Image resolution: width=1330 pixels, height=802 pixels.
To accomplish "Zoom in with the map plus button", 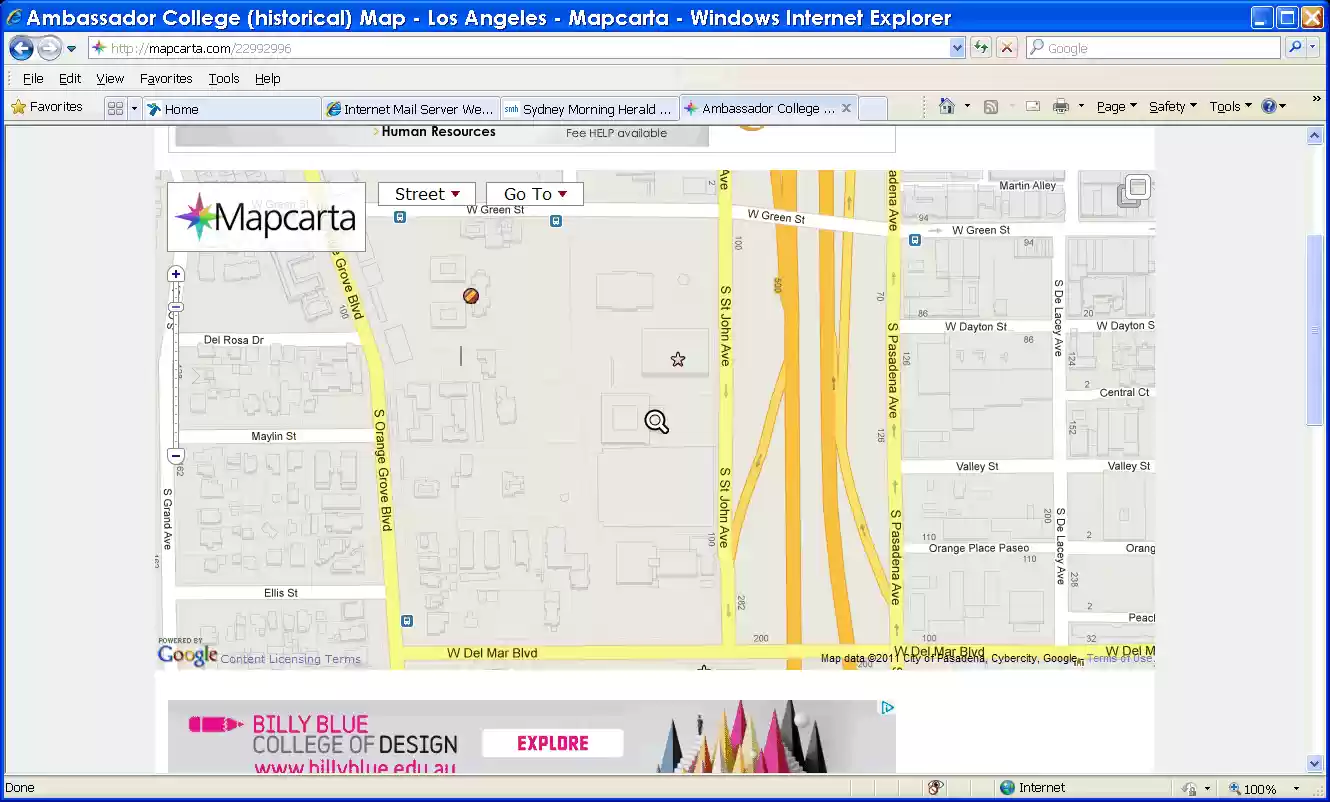I will [176, 274].
